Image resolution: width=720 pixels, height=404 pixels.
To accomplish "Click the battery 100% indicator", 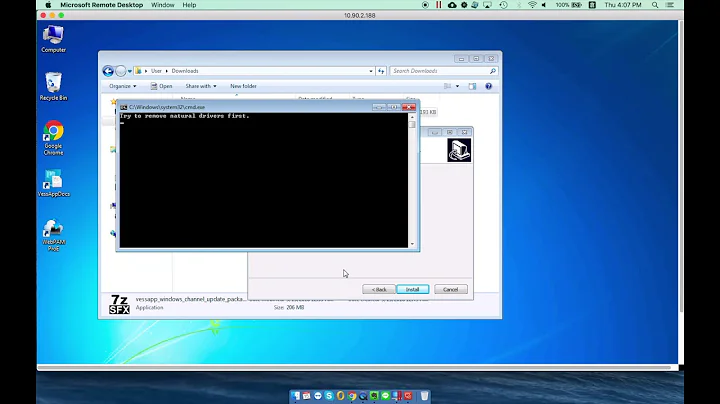I will [568, 5].
